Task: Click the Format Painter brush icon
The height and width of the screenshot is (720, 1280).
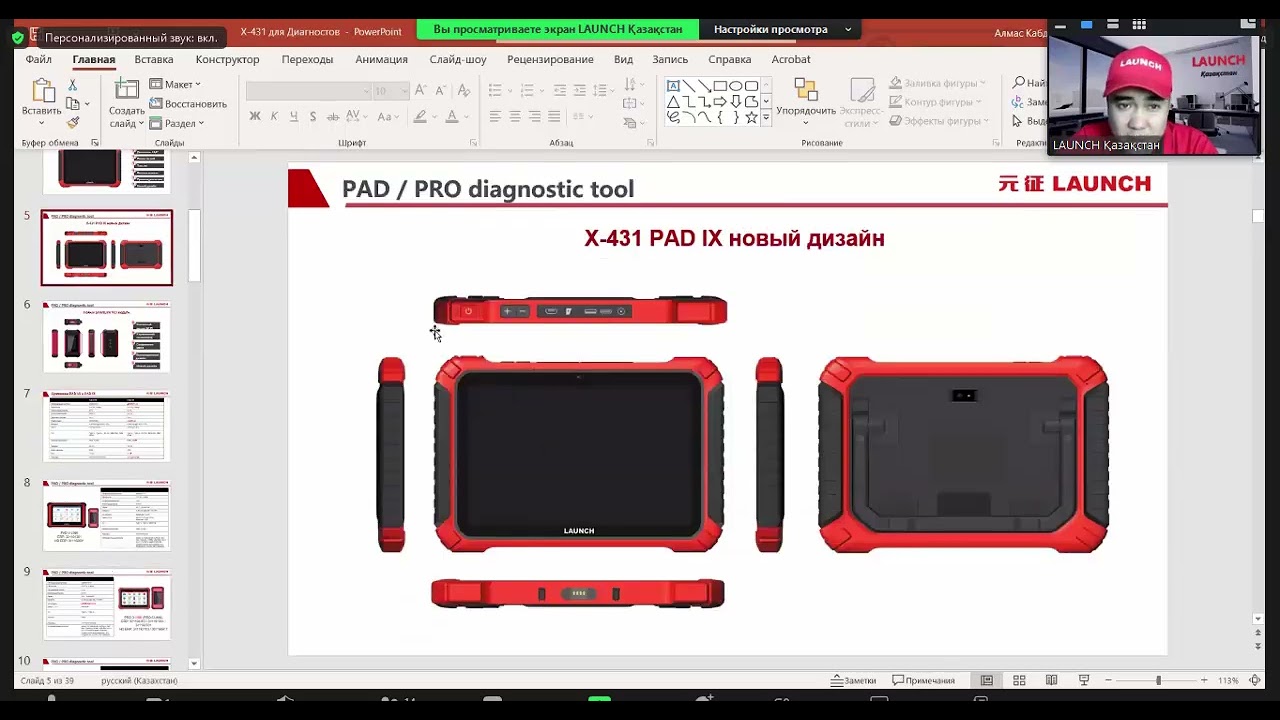Action: click(x=72, y=122)
